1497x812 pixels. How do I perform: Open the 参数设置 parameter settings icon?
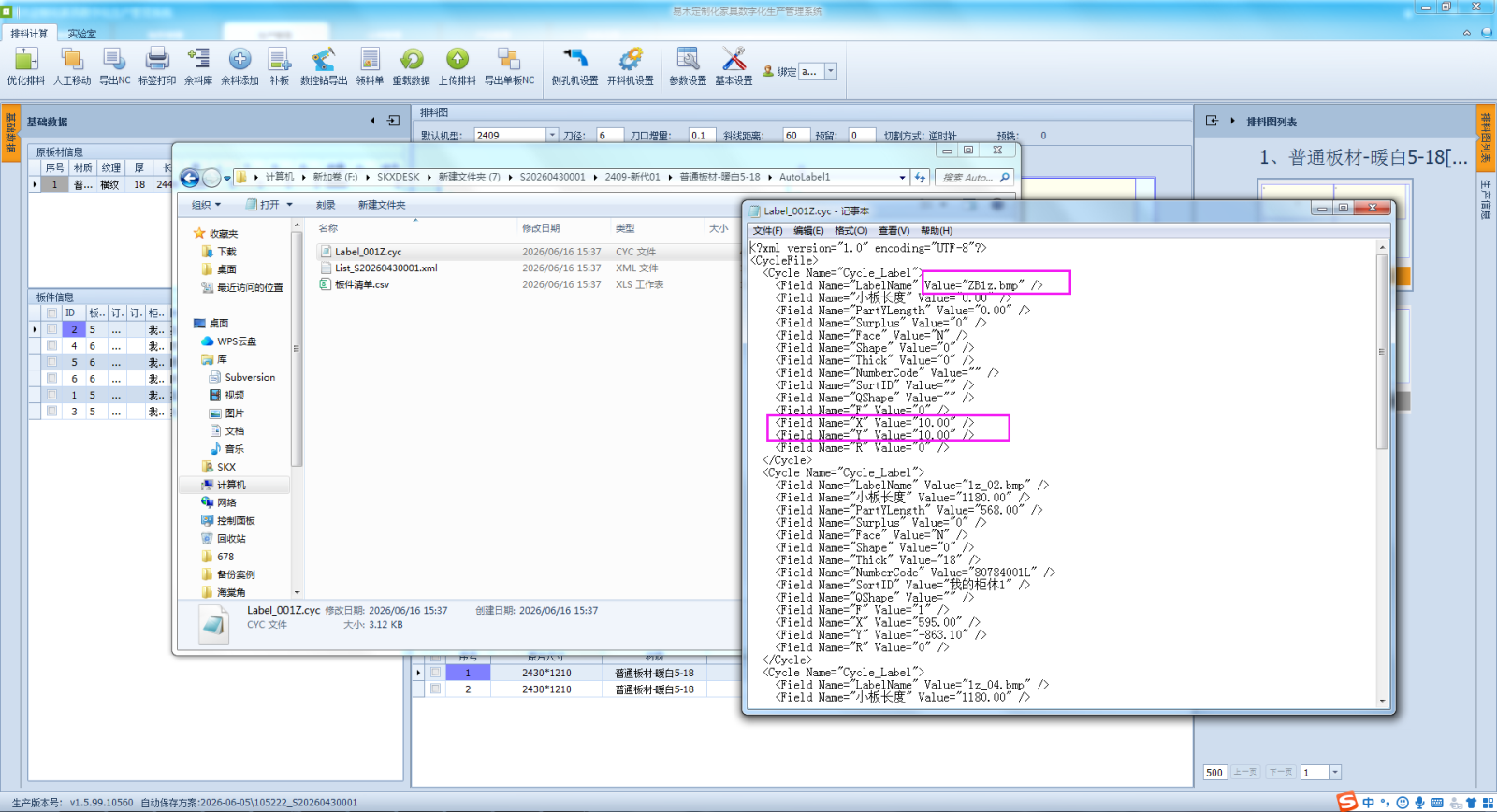click(x=688, y=66)
